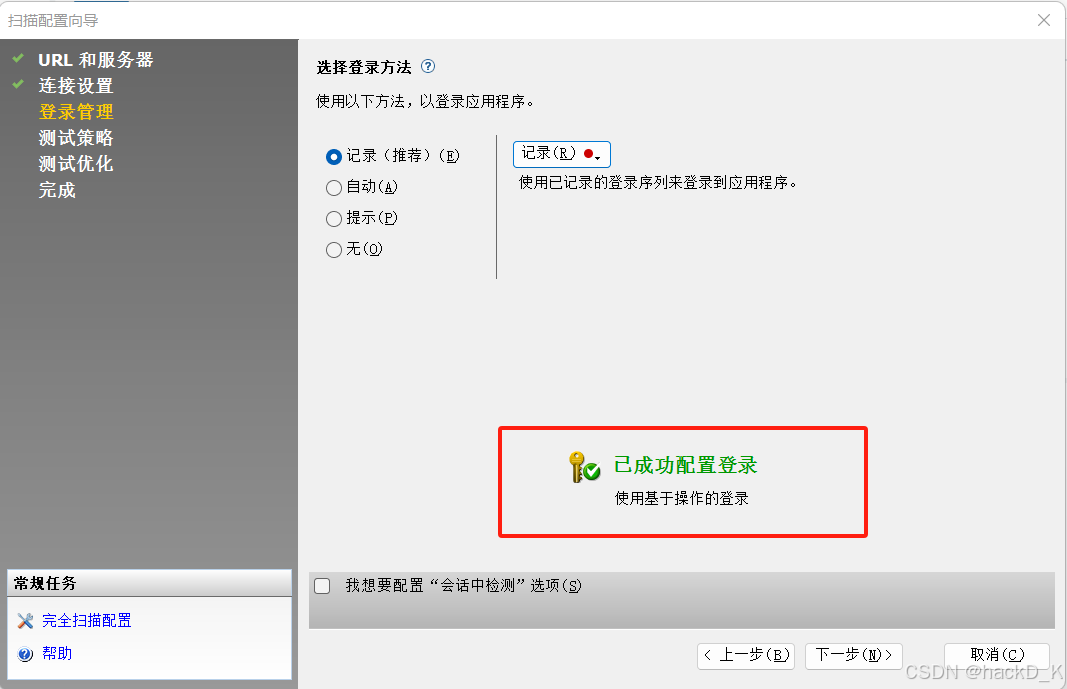Click the 下一步(N) next button
Image resolution: width=1067 pixels, height=689 pixels.
(853, 656)
